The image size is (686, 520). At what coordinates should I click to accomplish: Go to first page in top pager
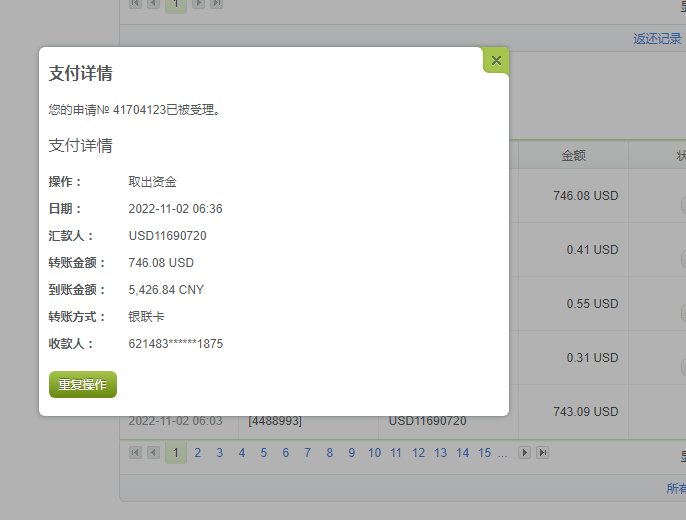(135, 3)
